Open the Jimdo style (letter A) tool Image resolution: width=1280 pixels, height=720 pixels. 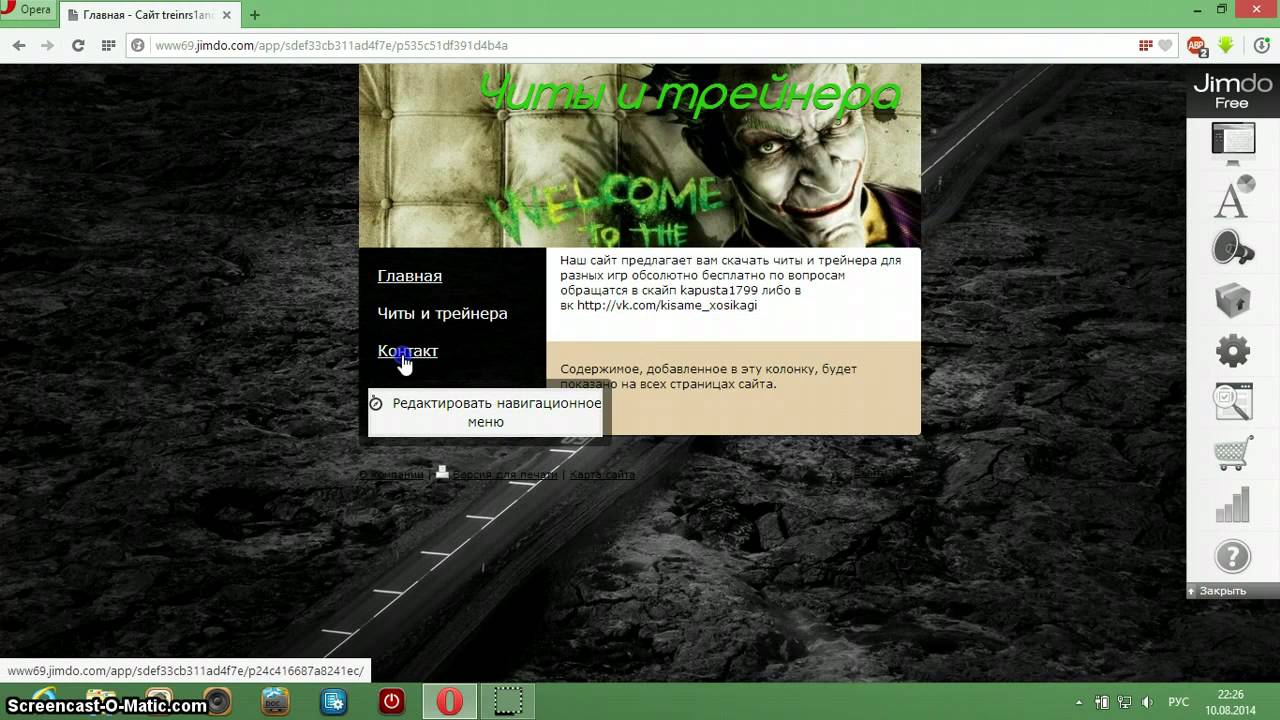pyautogui.click(x=1233, y=196)
